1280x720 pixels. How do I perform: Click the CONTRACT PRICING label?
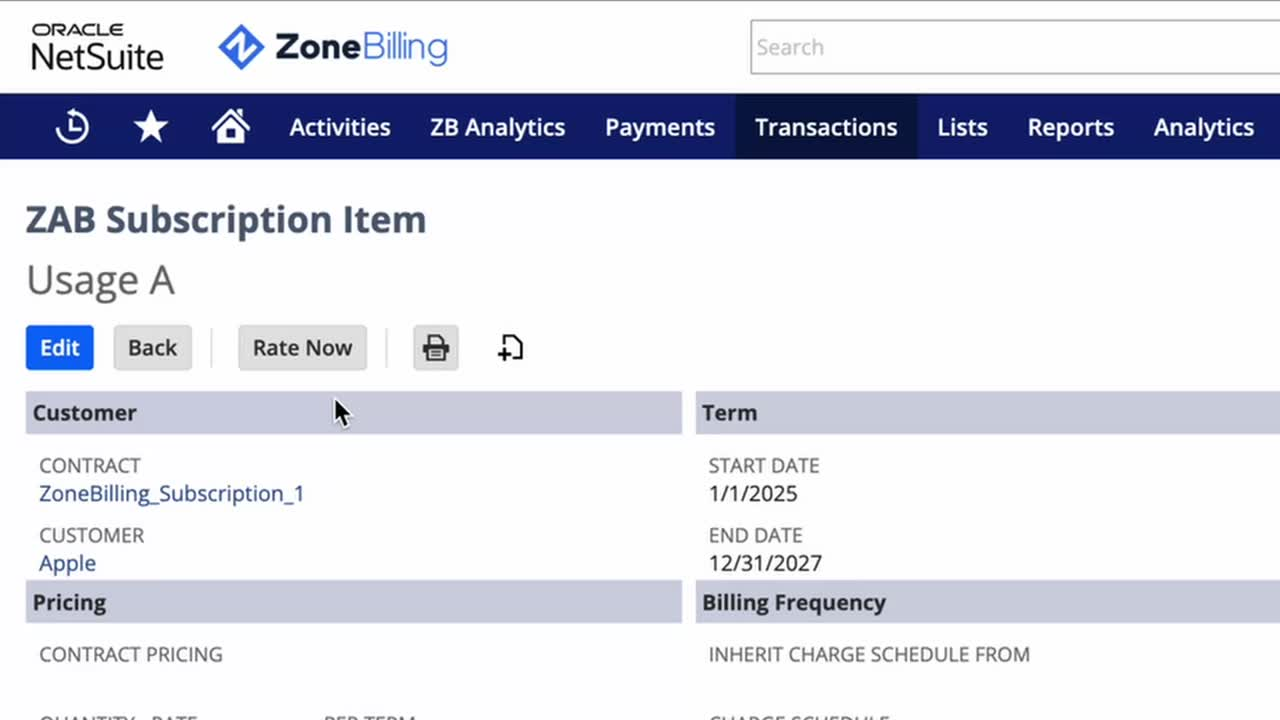131,655
